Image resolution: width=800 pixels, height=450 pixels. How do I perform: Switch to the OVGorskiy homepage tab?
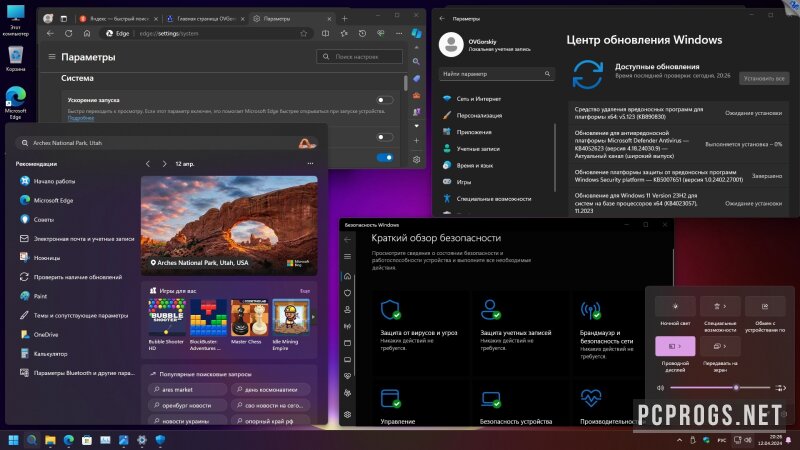(x=206, y=18)
